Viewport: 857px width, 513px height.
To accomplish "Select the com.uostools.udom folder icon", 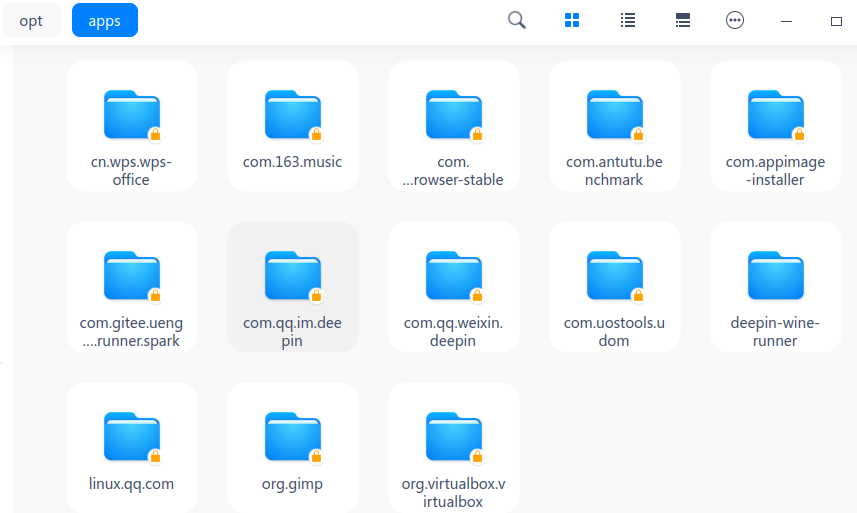I will tap(615, 276).
